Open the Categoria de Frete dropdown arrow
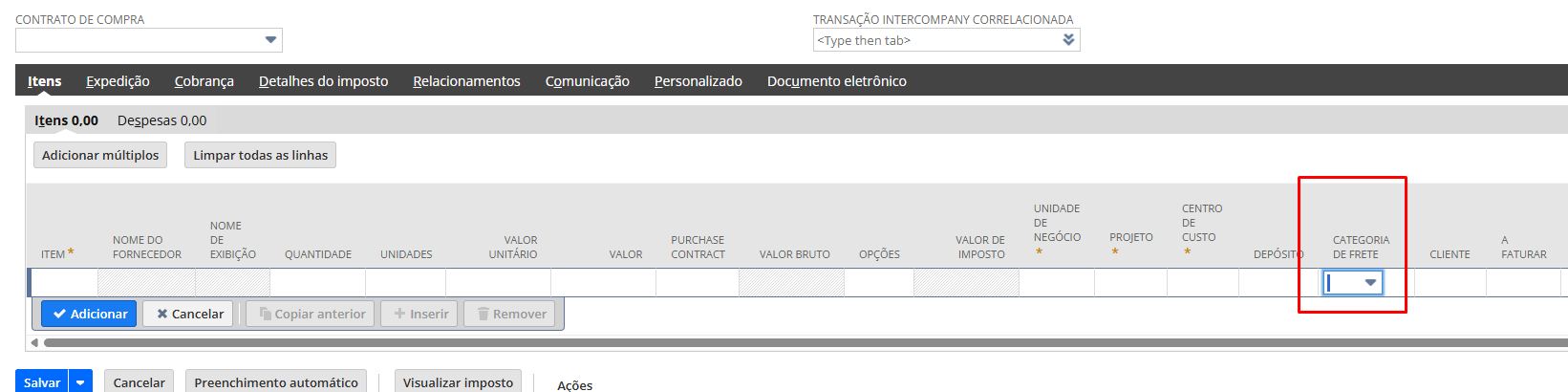This screenshot has height=392, width=1568. click(1370, 283)
